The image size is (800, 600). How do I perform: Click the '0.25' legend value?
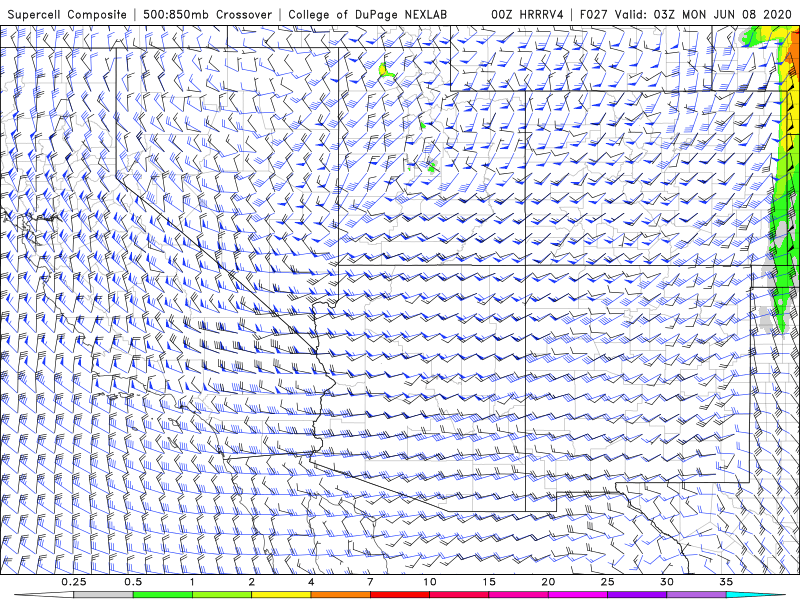click(74, 582)
